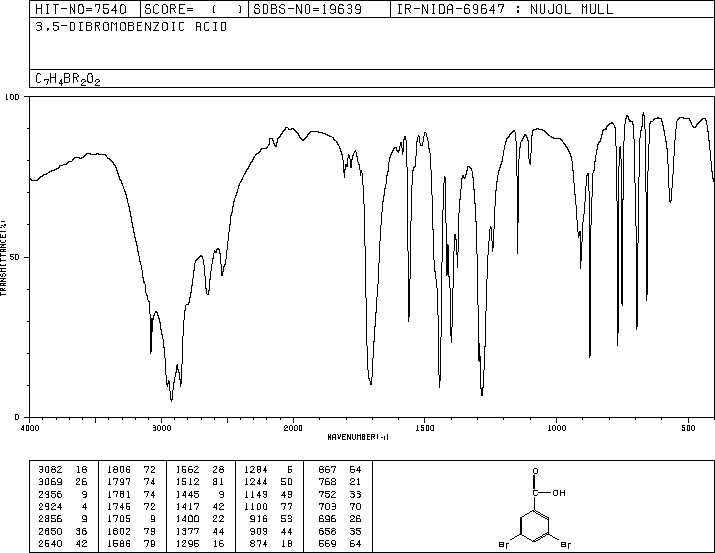Select the 2640 peak entry in the table
Viewport: 715px width, 553px height.
tap(63, 543)
